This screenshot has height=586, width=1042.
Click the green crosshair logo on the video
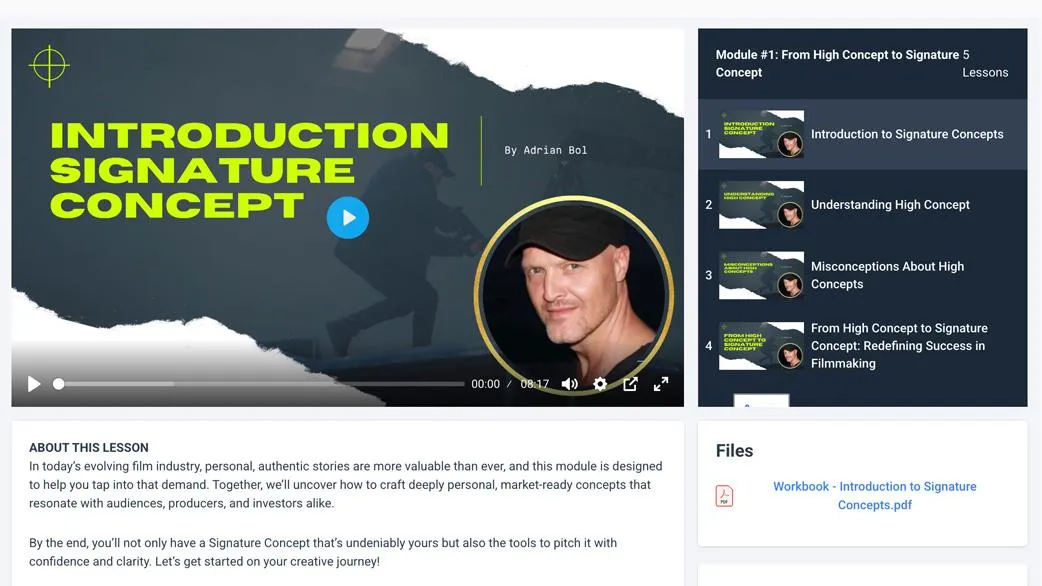click(49, 66)
